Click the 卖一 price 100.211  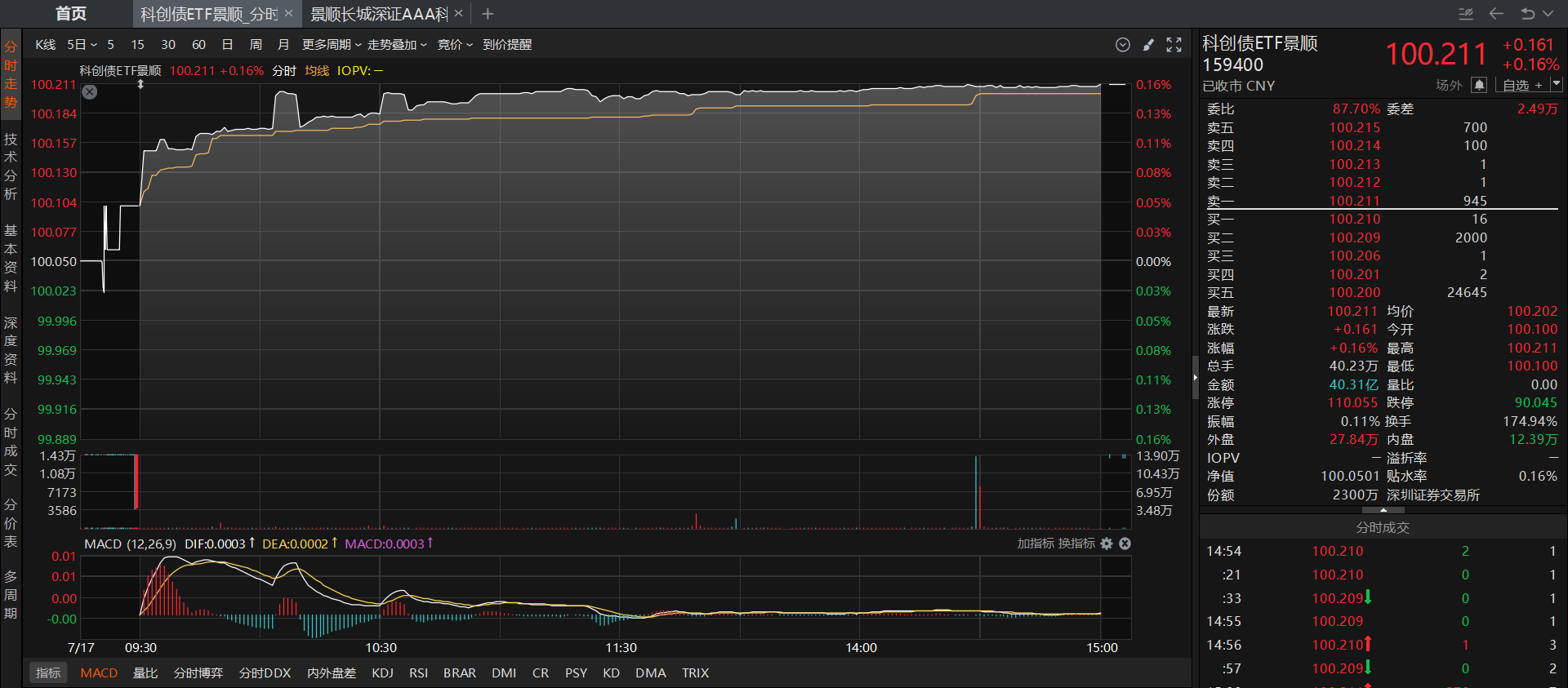pyautogui.click(x=1354, y=201)
